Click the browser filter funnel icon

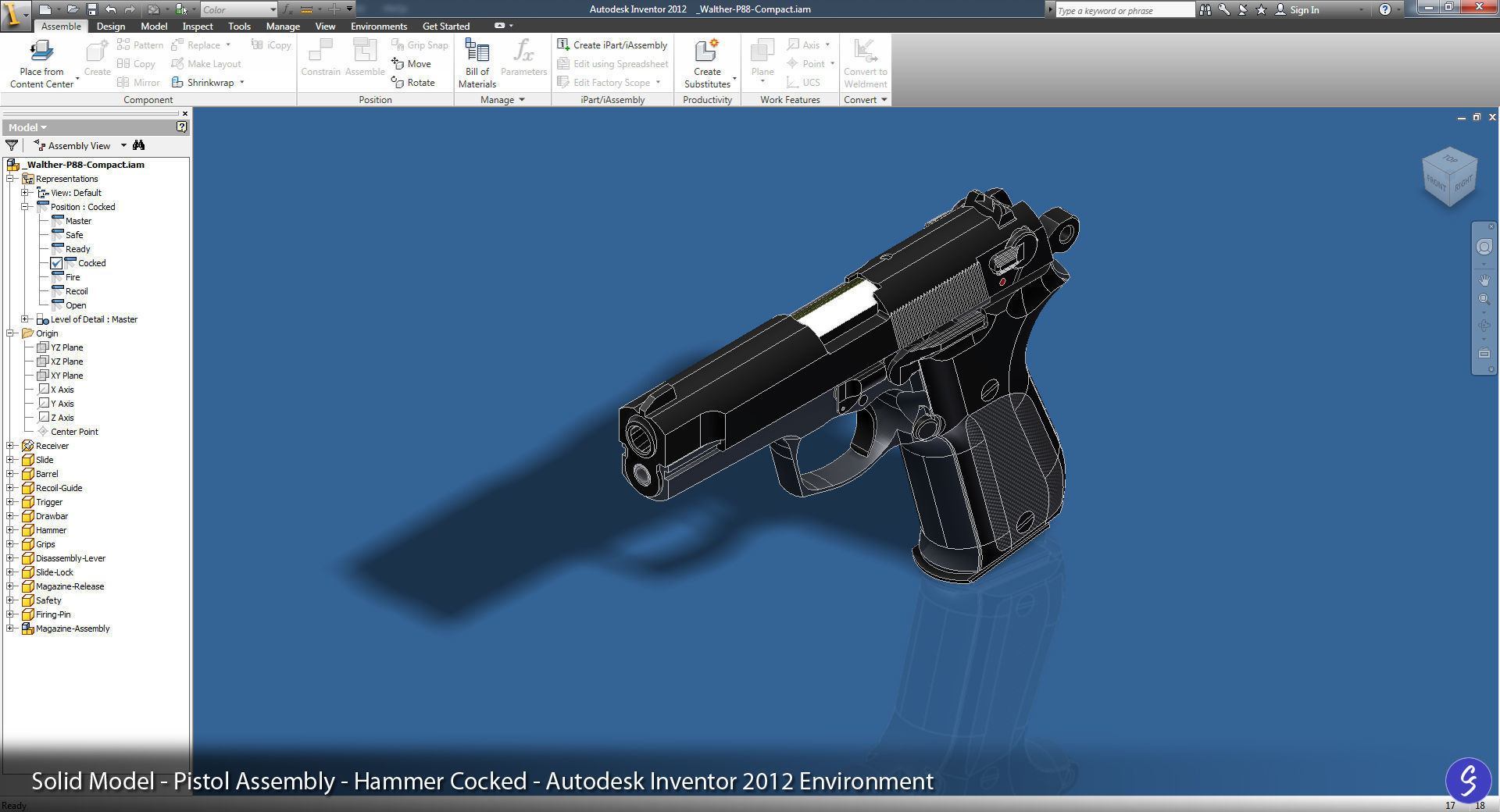(x=12, y=145)
